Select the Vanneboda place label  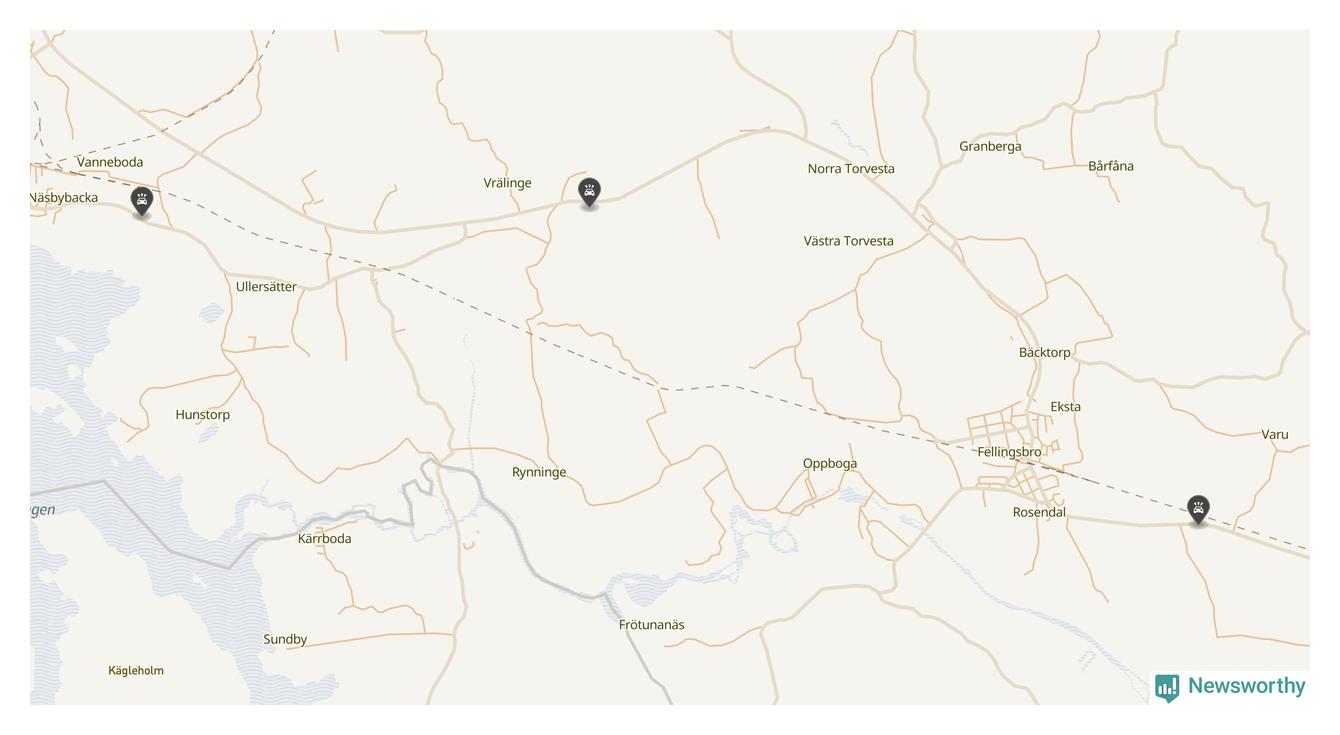[x=110, y=162]
